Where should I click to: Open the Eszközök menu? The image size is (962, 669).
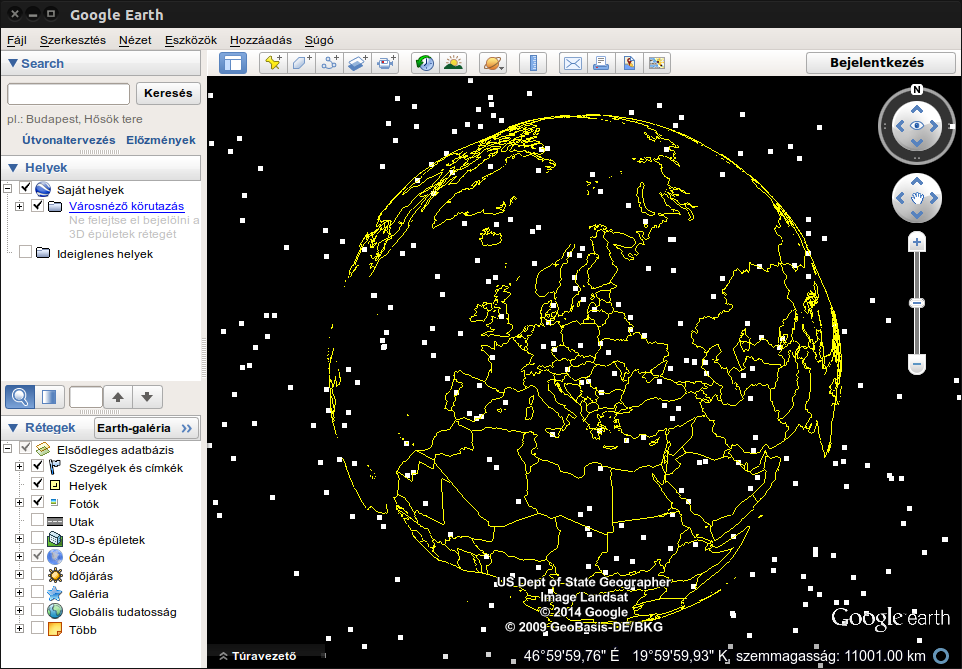(x=191, y=40)
